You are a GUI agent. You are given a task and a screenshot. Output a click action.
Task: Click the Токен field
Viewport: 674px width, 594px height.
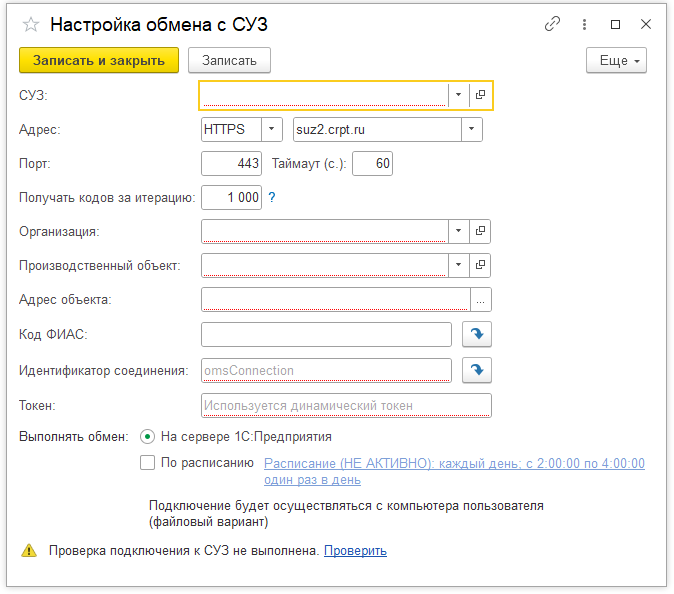346,405
